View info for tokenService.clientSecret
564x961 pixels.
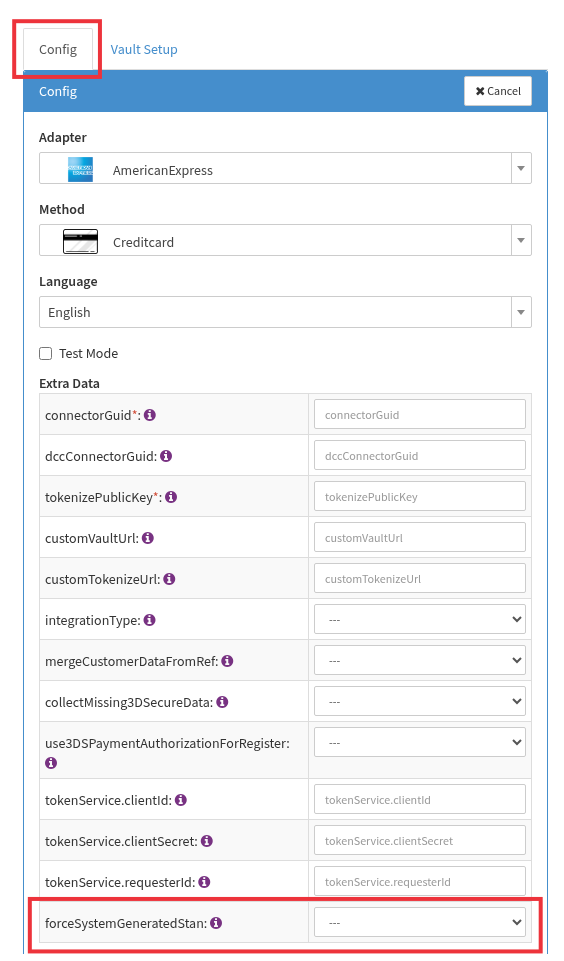[x=207, y=841]
